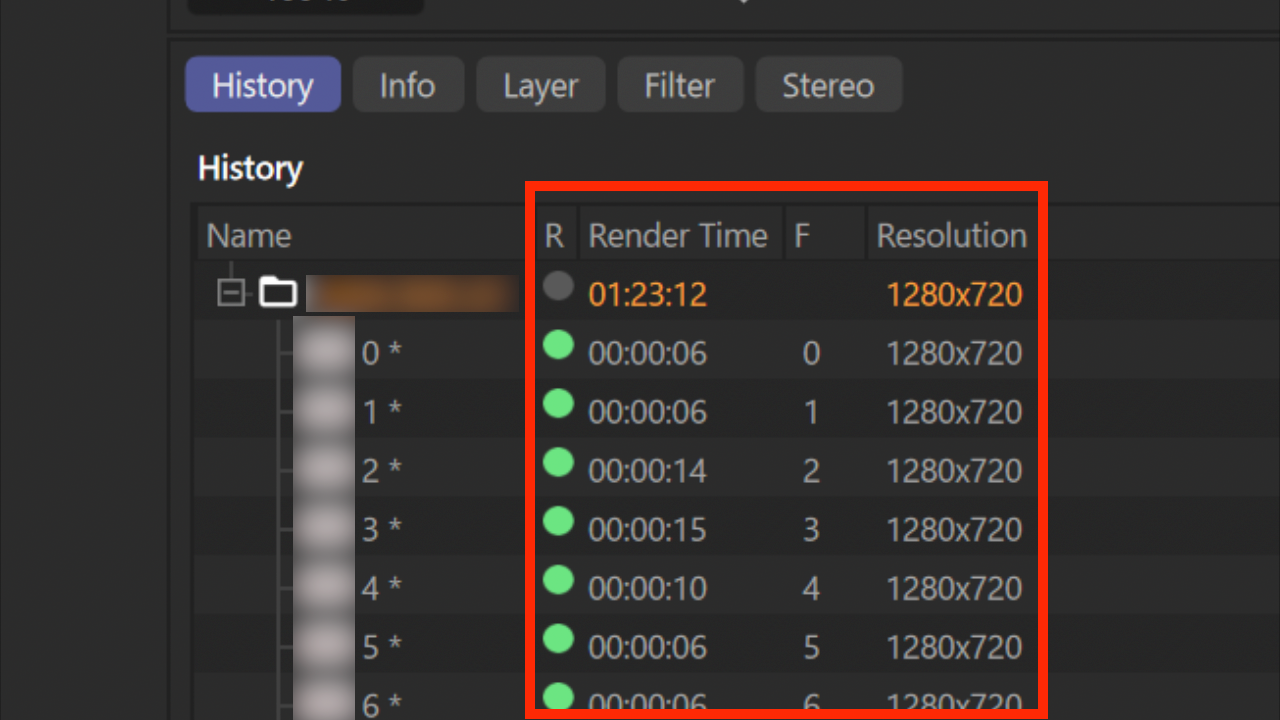Click the green dot for frame 5
This screenshot has height=720, width=1280.
[558, 638]
